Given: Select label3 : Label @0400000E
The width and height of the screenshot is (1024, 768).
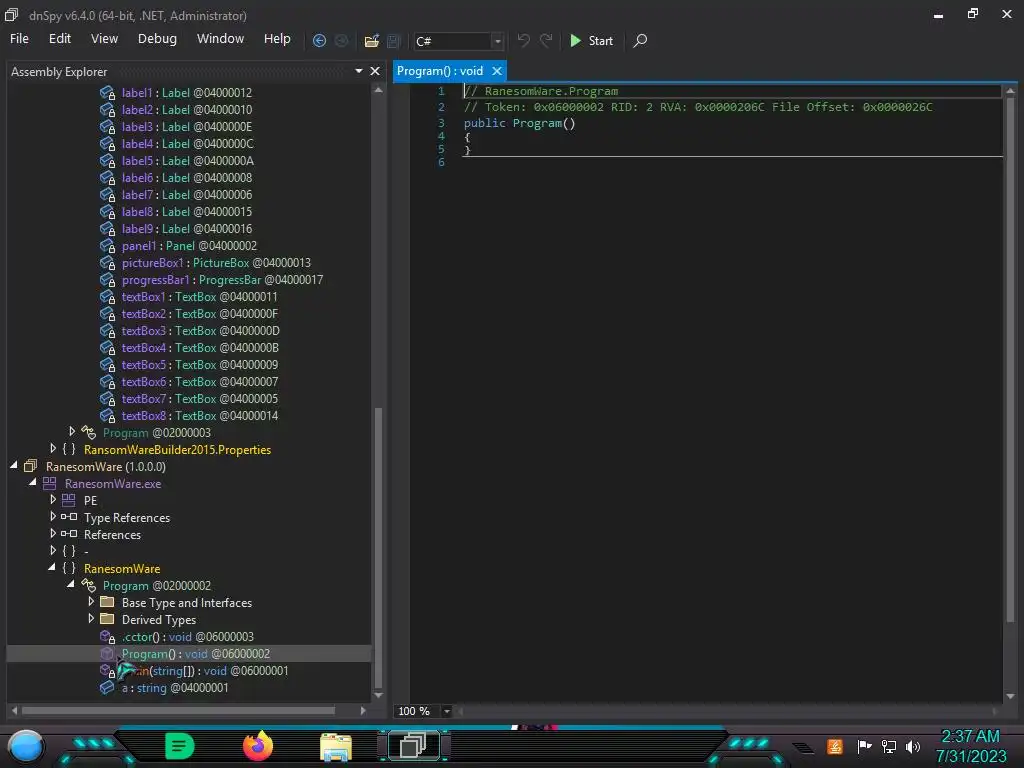Looking at the screenshot, I should pos(186,127).
